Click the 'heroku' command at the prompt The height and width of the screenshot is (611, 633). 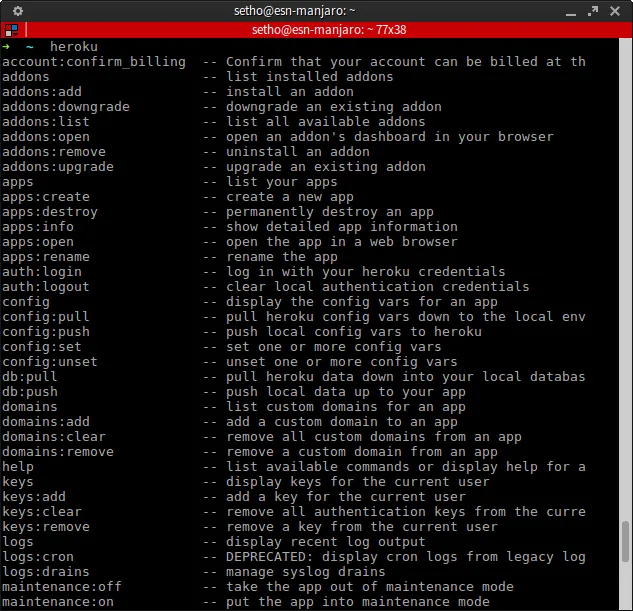[74, 46]
